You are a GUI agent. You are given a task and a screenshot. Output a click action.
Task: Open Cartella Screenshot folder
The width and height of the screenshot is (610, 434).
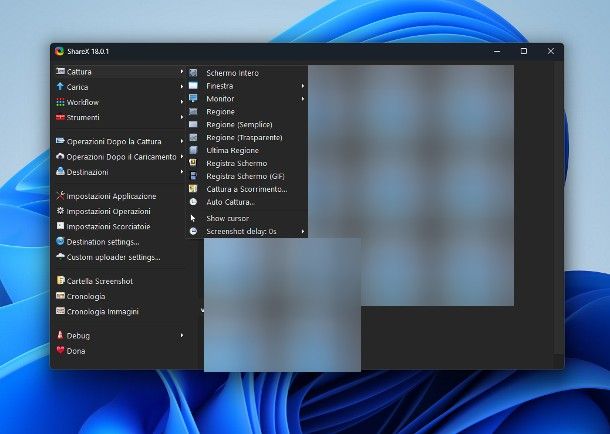point(100,281)
